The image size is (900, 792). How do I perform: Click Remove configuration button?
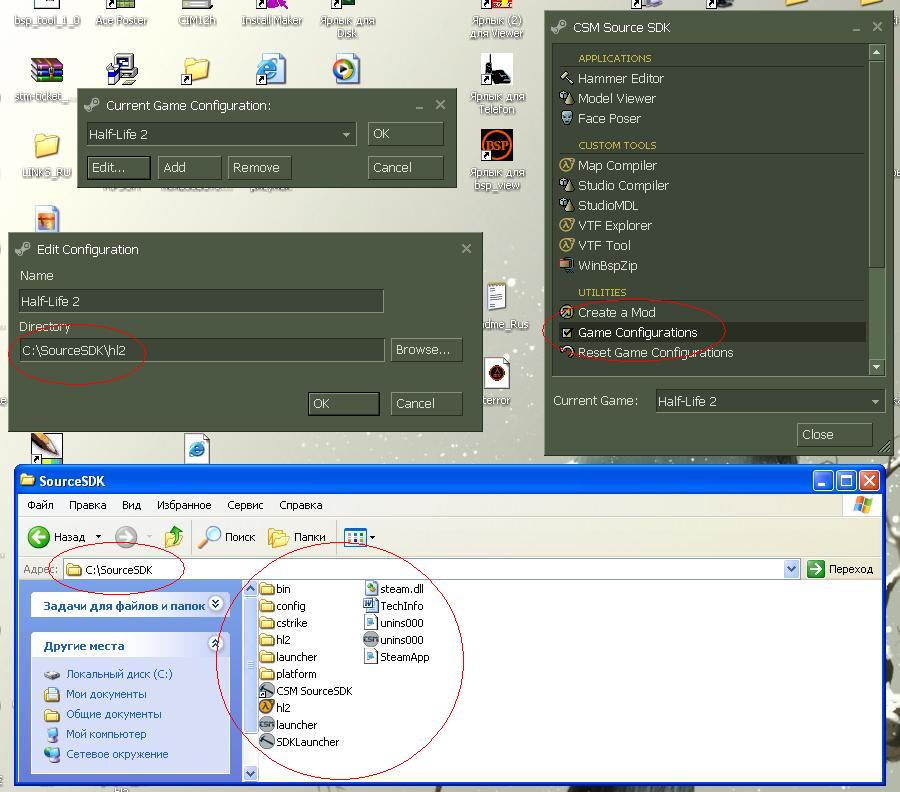pyautogui.click(x=259, y=168)
